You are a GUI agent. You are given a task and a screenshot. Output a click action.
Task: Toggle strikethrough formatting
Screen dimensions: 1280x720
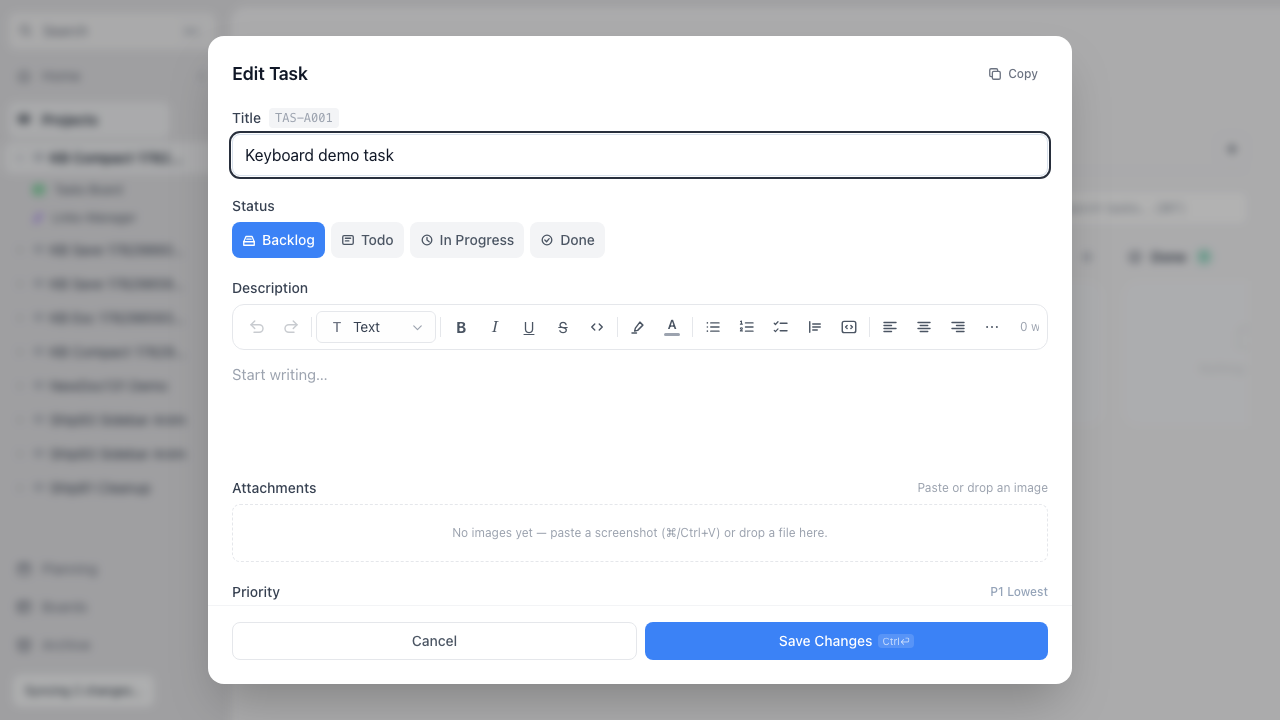point(563,327)
